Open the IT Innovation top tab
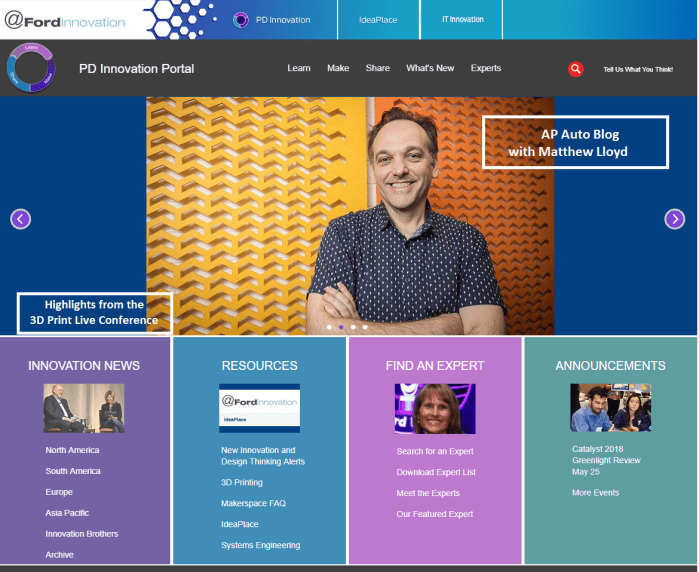699x572 pixels. [x=462, y=20]
